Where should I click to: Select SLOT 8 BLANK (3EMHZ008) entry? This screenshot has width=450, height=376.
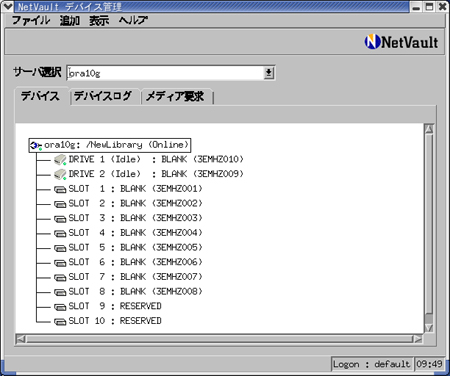(135, 292)
